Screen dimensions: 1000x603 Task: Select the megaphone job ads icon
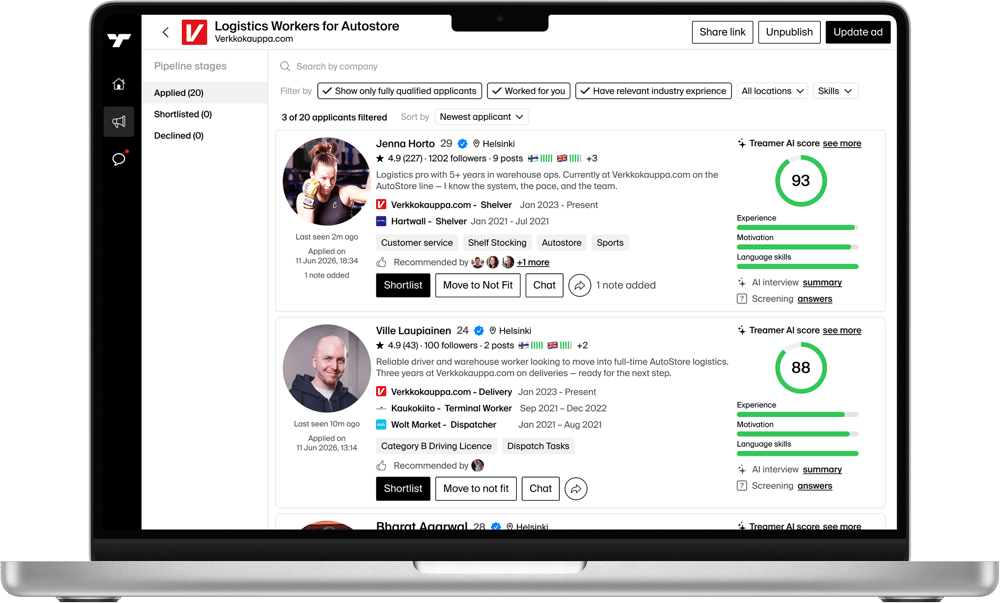119,121
